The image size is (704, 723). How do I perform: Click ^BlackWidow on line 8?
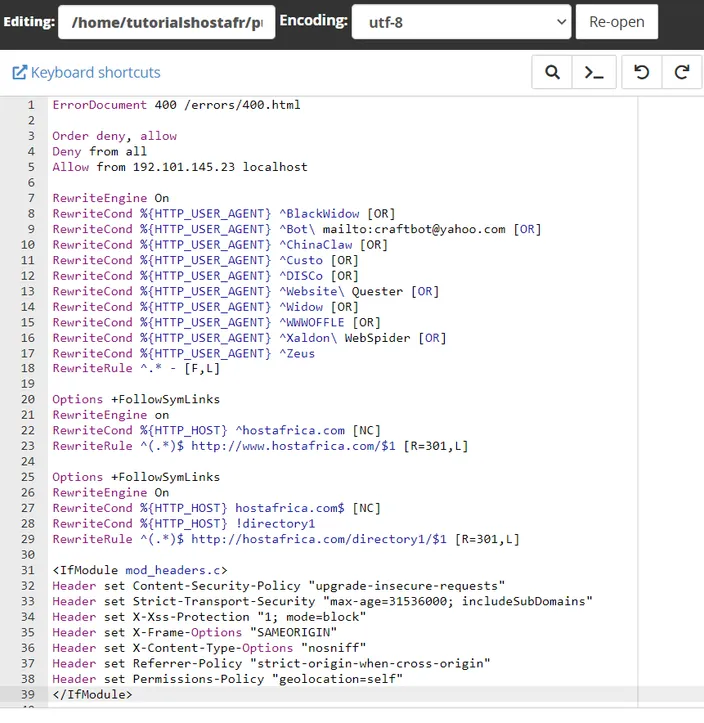click(319, 213)
